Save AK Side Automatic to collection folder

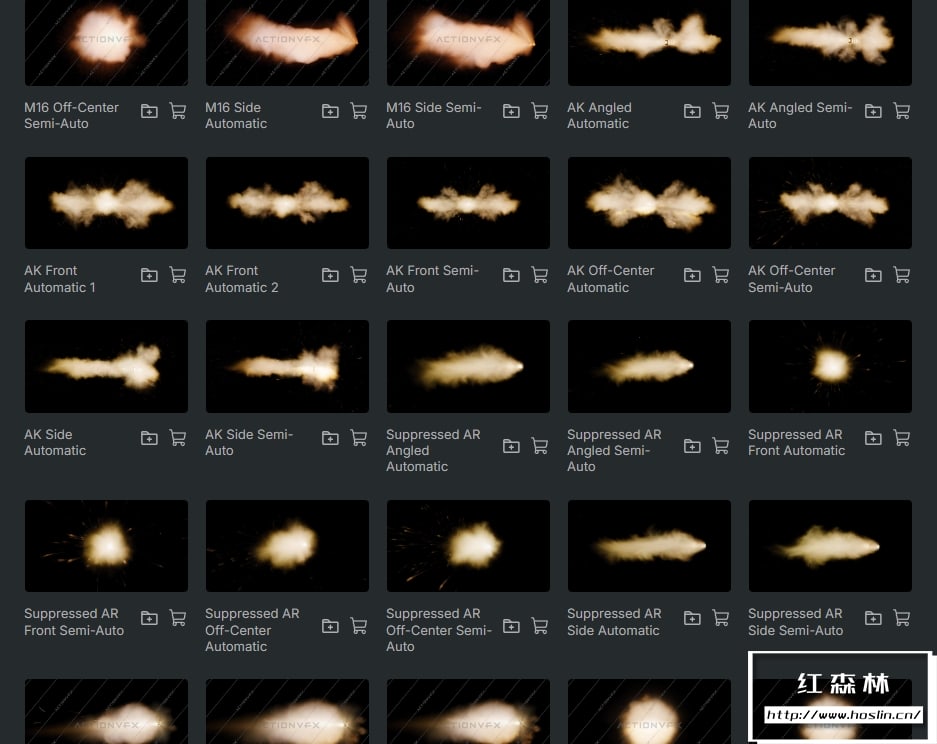pyautogui.click(x=149, y=438)
